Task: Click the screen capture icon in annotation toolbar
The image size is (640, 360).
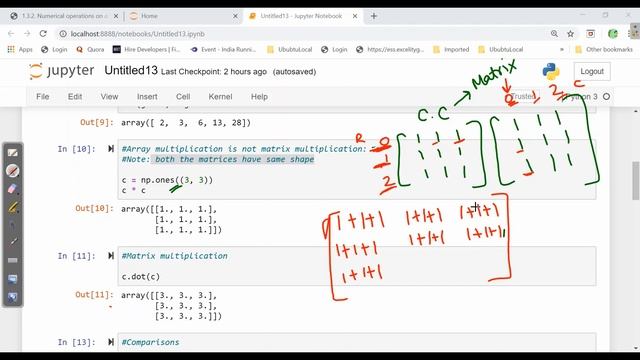Action: [x=13, y=279]
